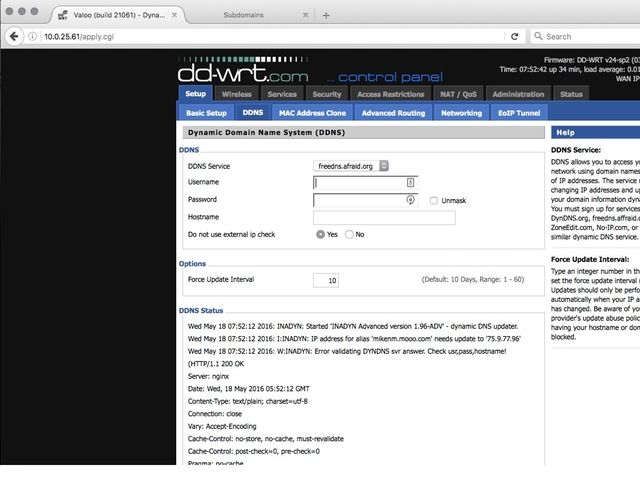The image size is (640, 480).
Task: Go to MAC Address Clone sub-tab
Action: click(312, 113)
